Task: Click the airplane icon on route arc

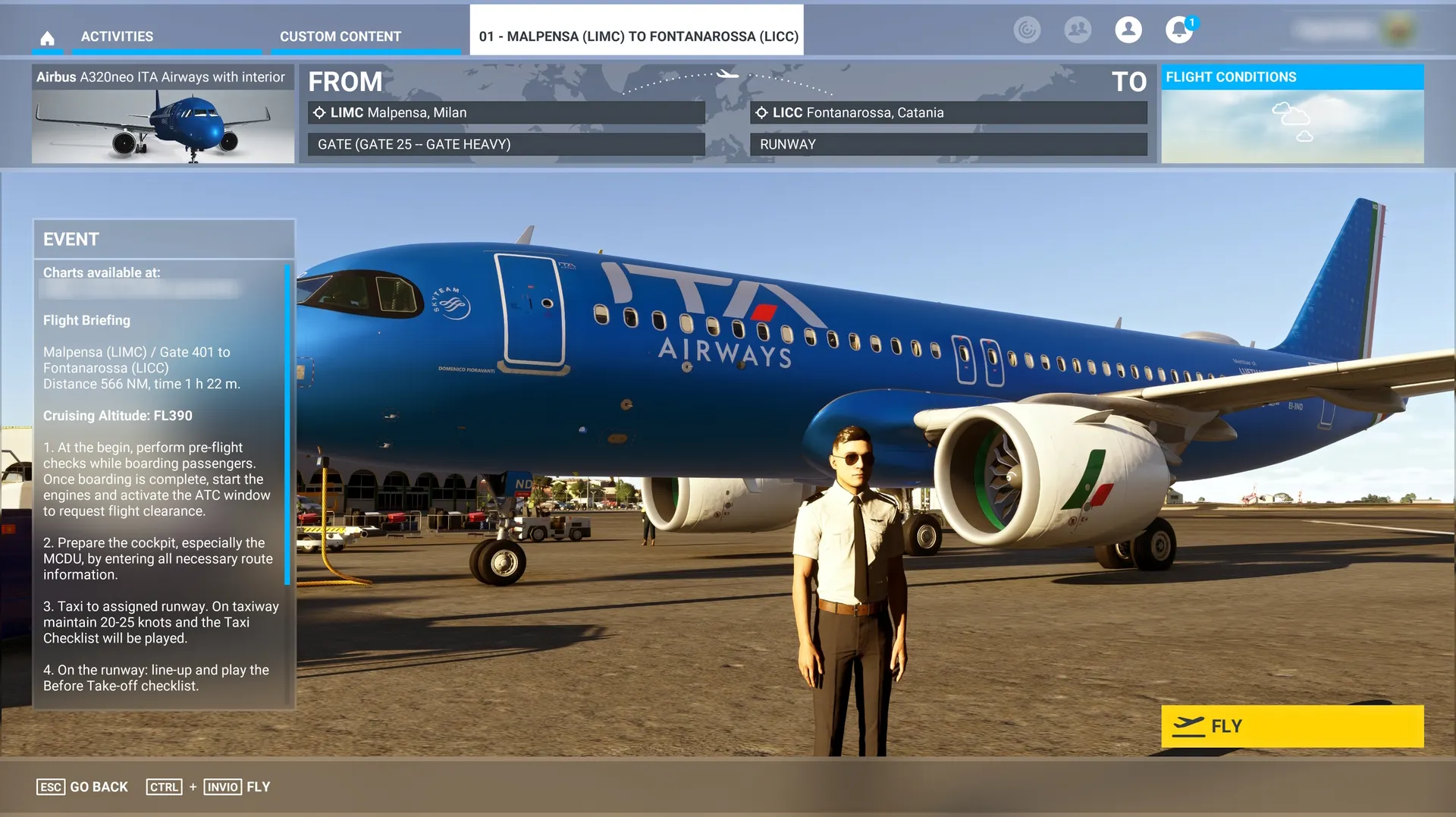Action: point(727,74)
